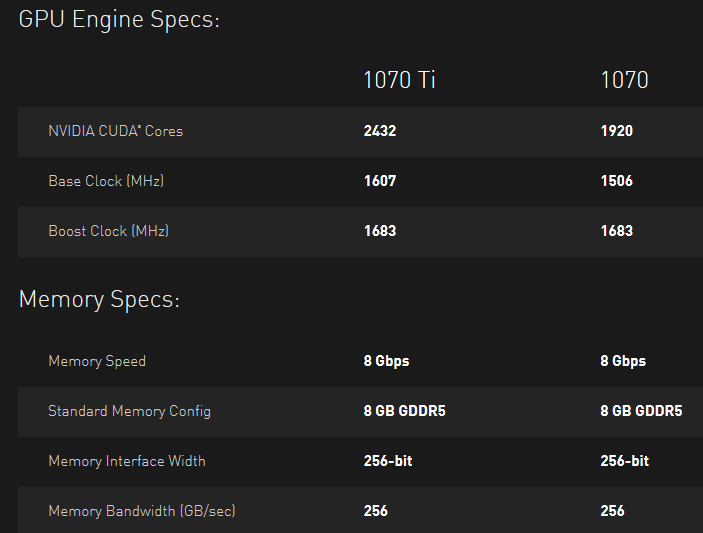The height and width of the screenshot is (533, 703).
Task: Click the 1920 CUDA cores value
Action: click(x=616, y=131)
